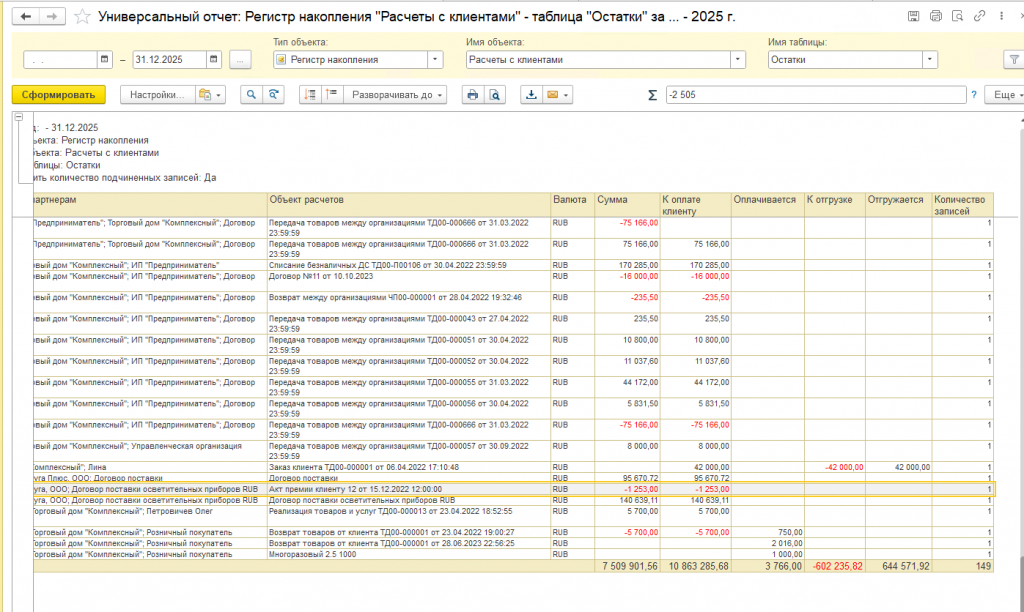
Task: Click the 'Настройки...' button
Action: (156, 94)
